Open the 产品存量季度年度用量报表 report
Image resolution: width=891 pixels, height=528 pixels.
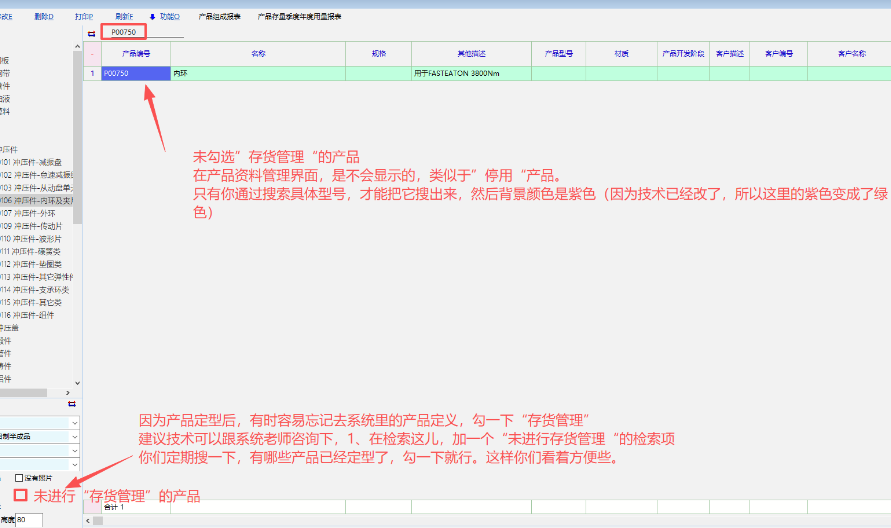pyautogui.click(x=299, y=17)
